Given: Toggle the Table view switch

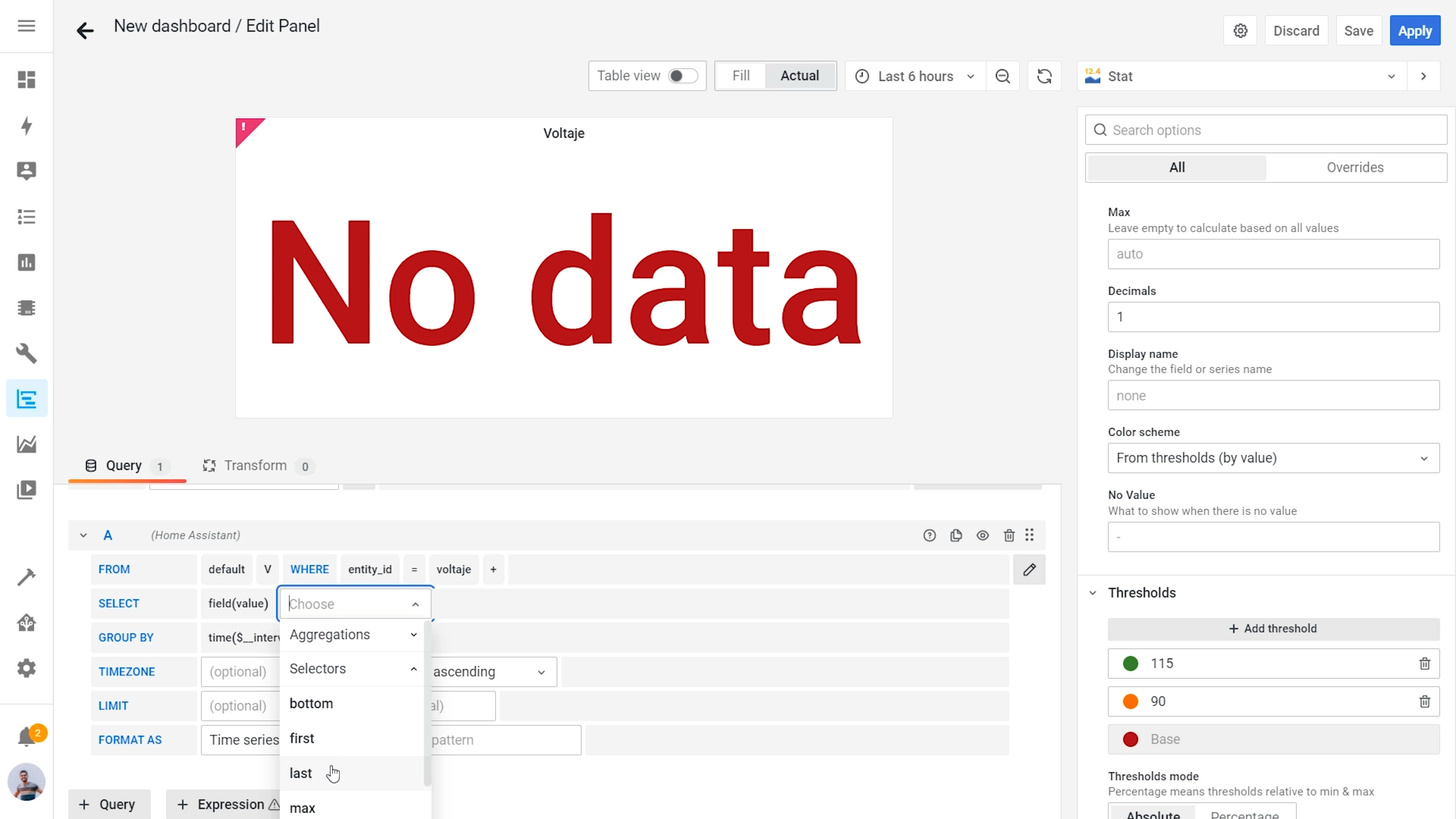Looking at the screenshot, I should click(x=682, y=76).
